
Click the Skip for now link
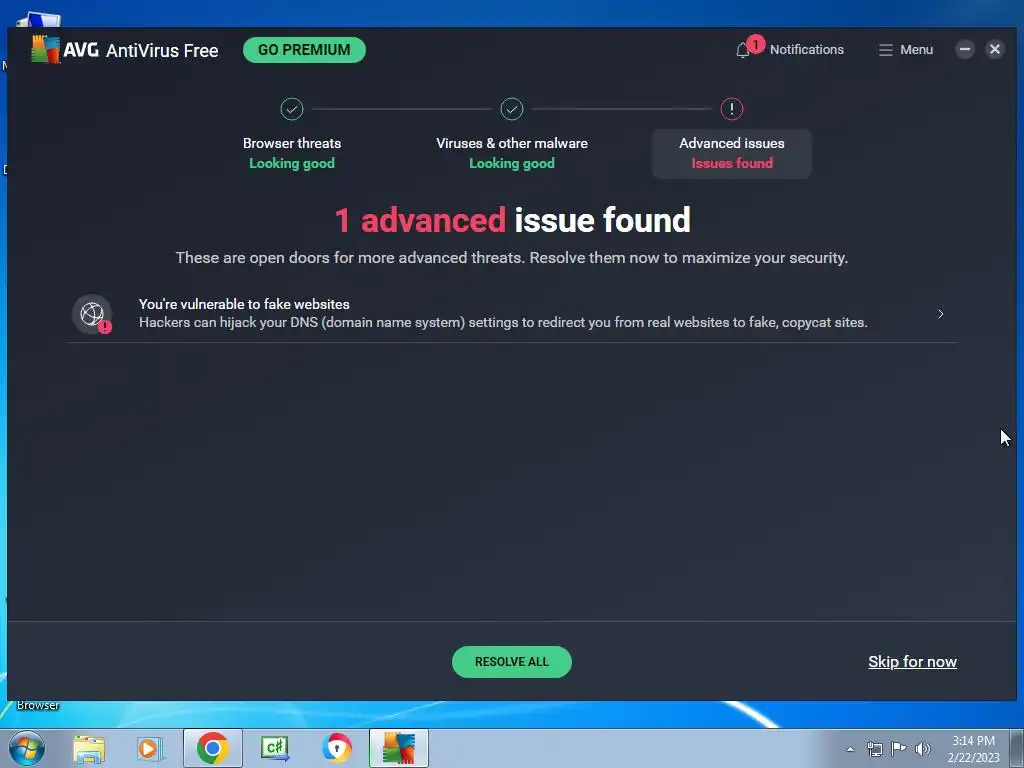pyautogui.click(x=912, y=662)
